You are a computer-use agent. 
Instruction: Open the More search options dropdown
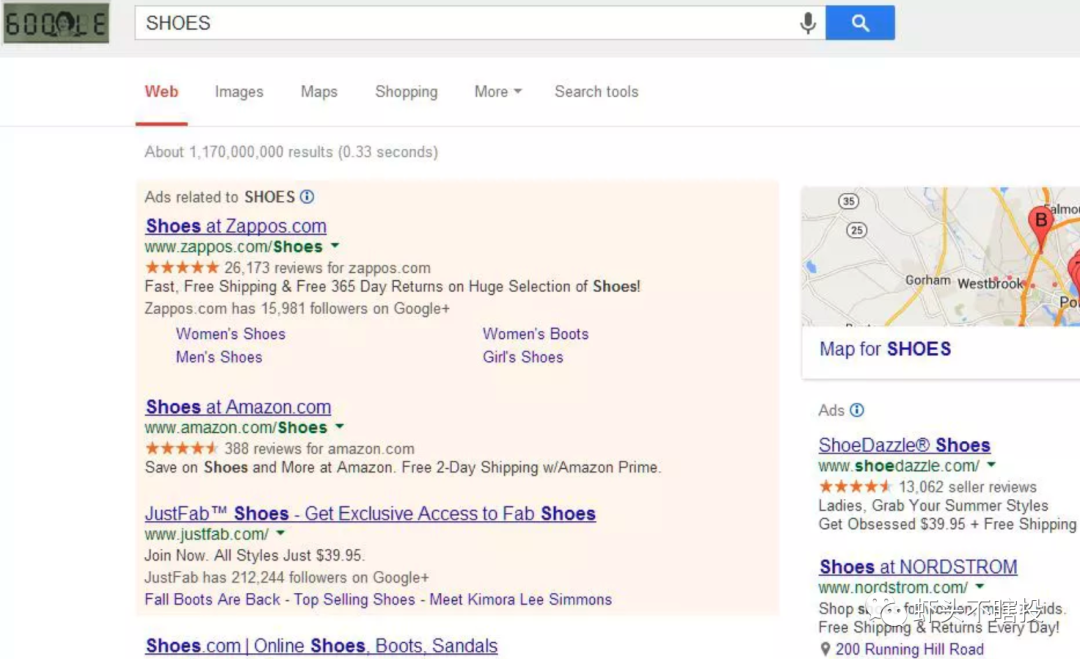pyautogui.click(x=497, y=92)
